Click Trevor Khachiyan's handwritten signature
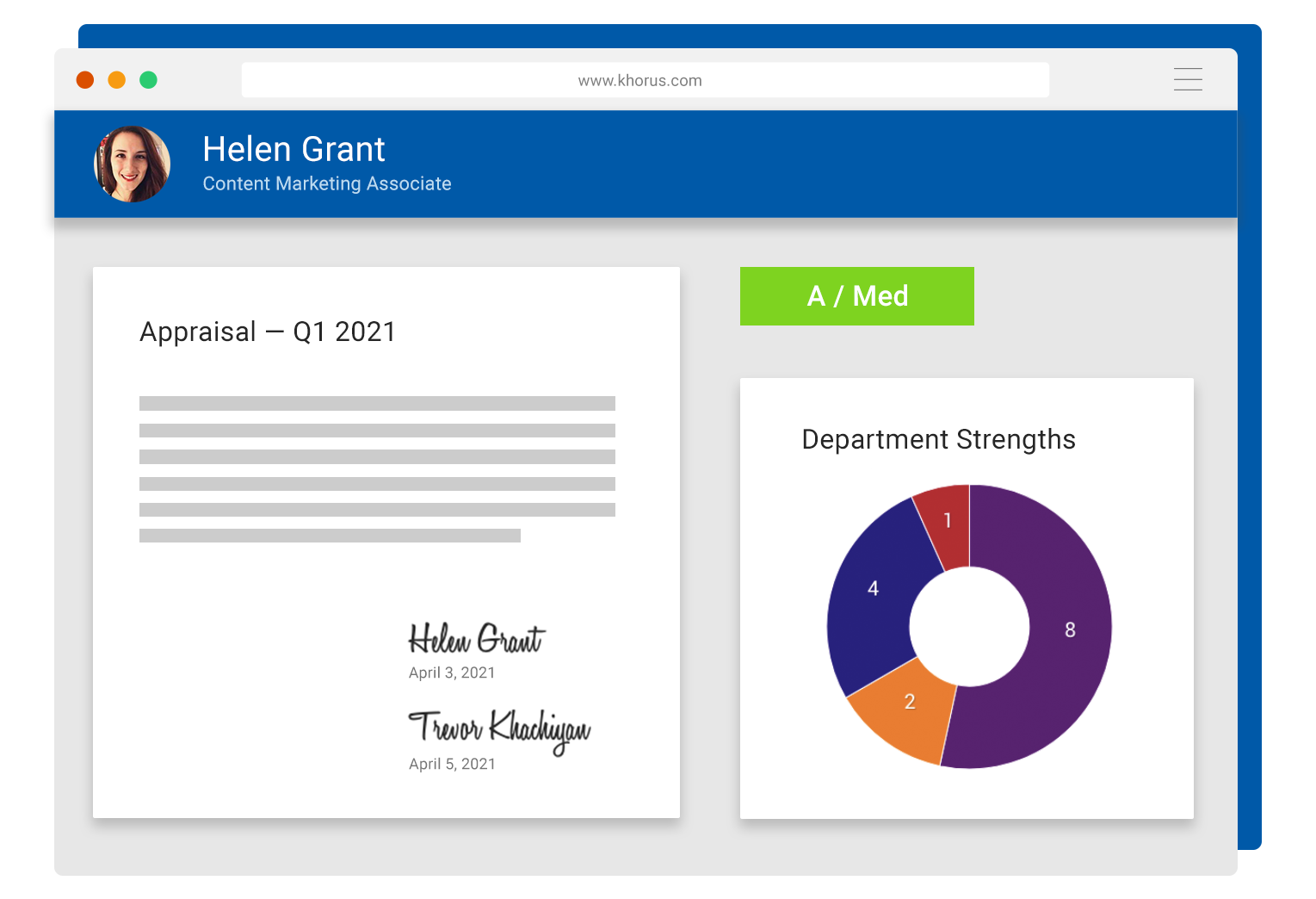This screenshot has height=899, width=1316. tap(499, 729)
